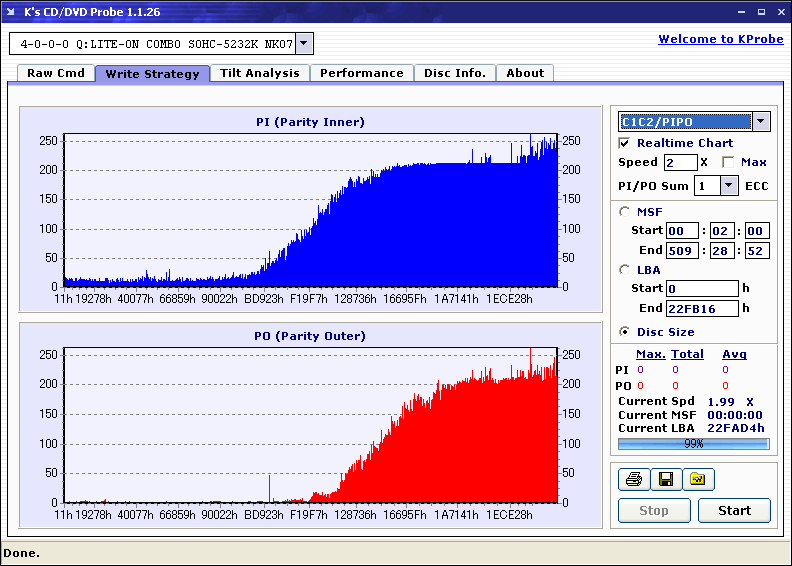Click the Done. status bar text
The height and width of the screenshot is (566, 792).
click(x=22, y=553)
